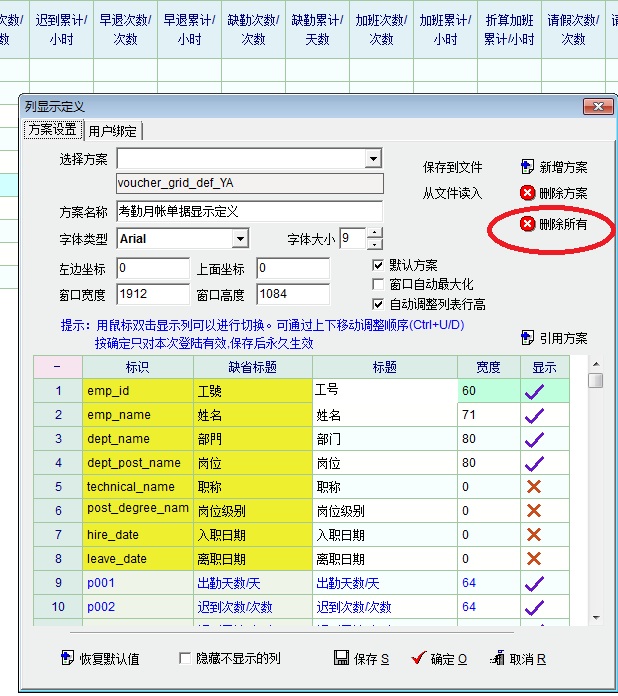Switch to the 用户绑定 tab

tap(114, 130)
